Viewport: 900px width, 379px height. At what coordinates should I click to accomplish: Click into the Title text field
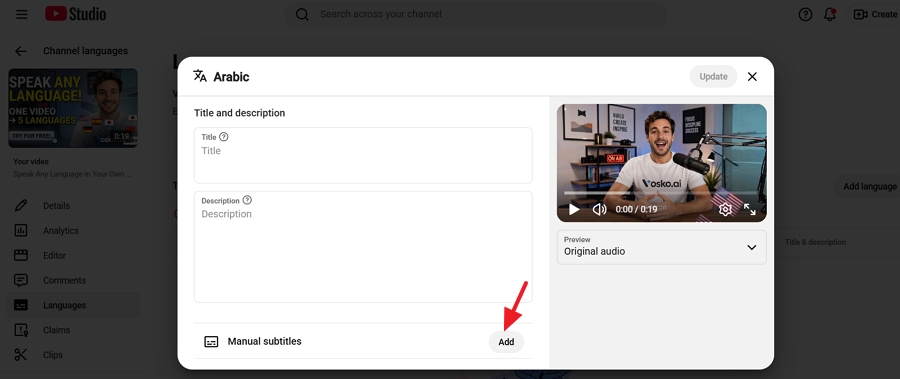(x=363, y=156)
